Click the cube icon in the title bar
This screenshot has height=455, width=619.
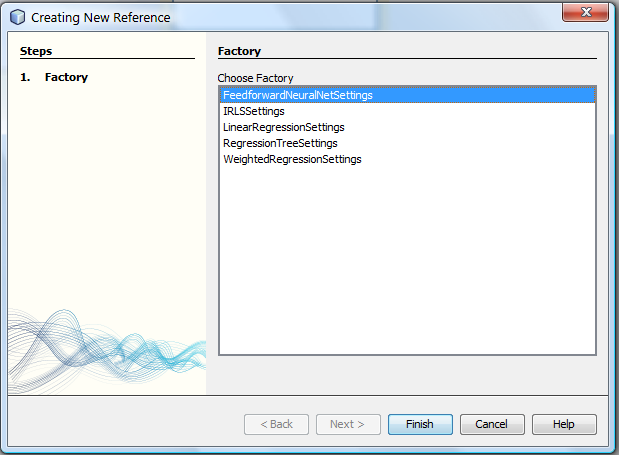(x=17, y=17)
